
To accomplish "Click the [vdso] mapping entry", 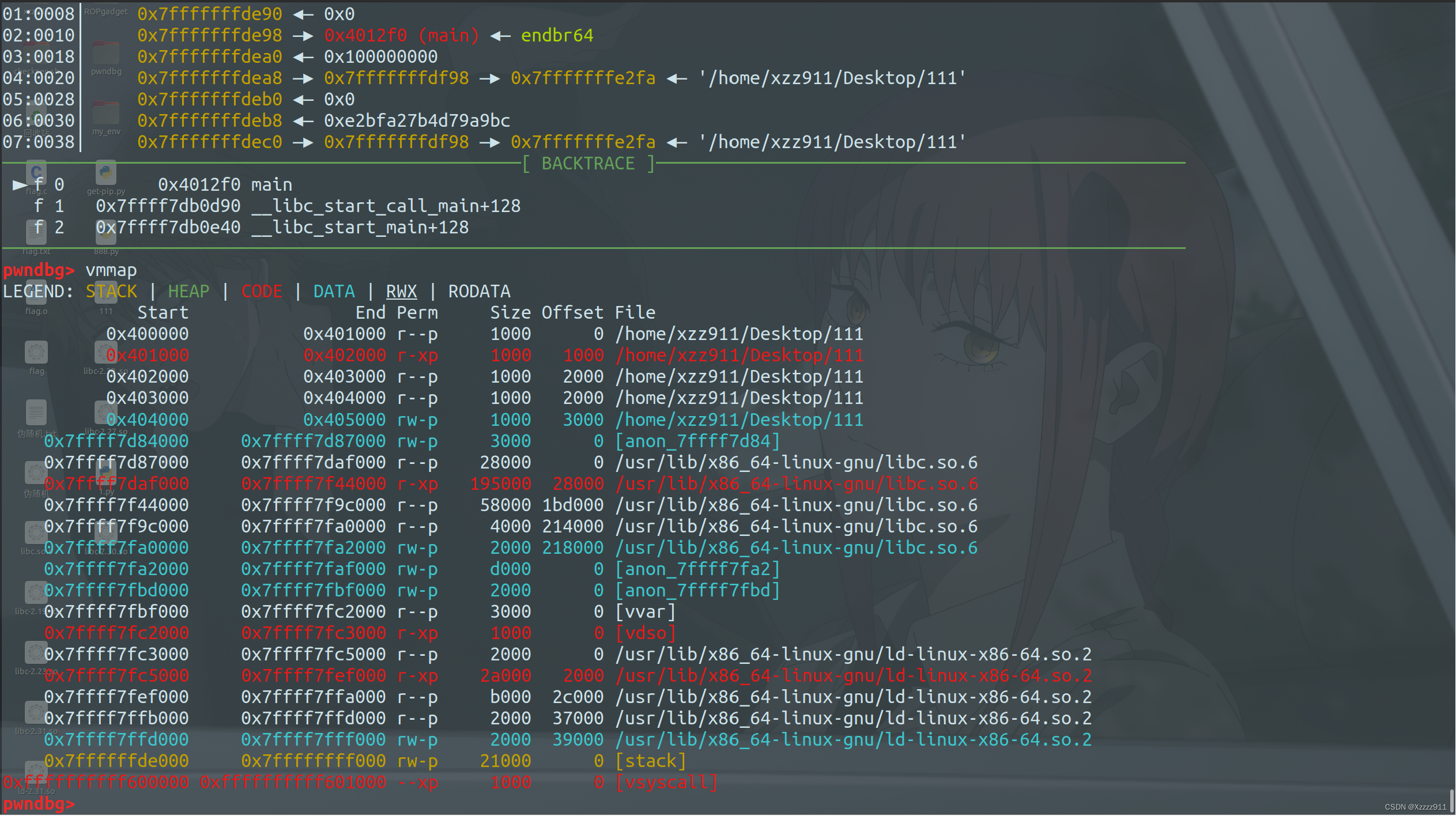I will [645, 633].
